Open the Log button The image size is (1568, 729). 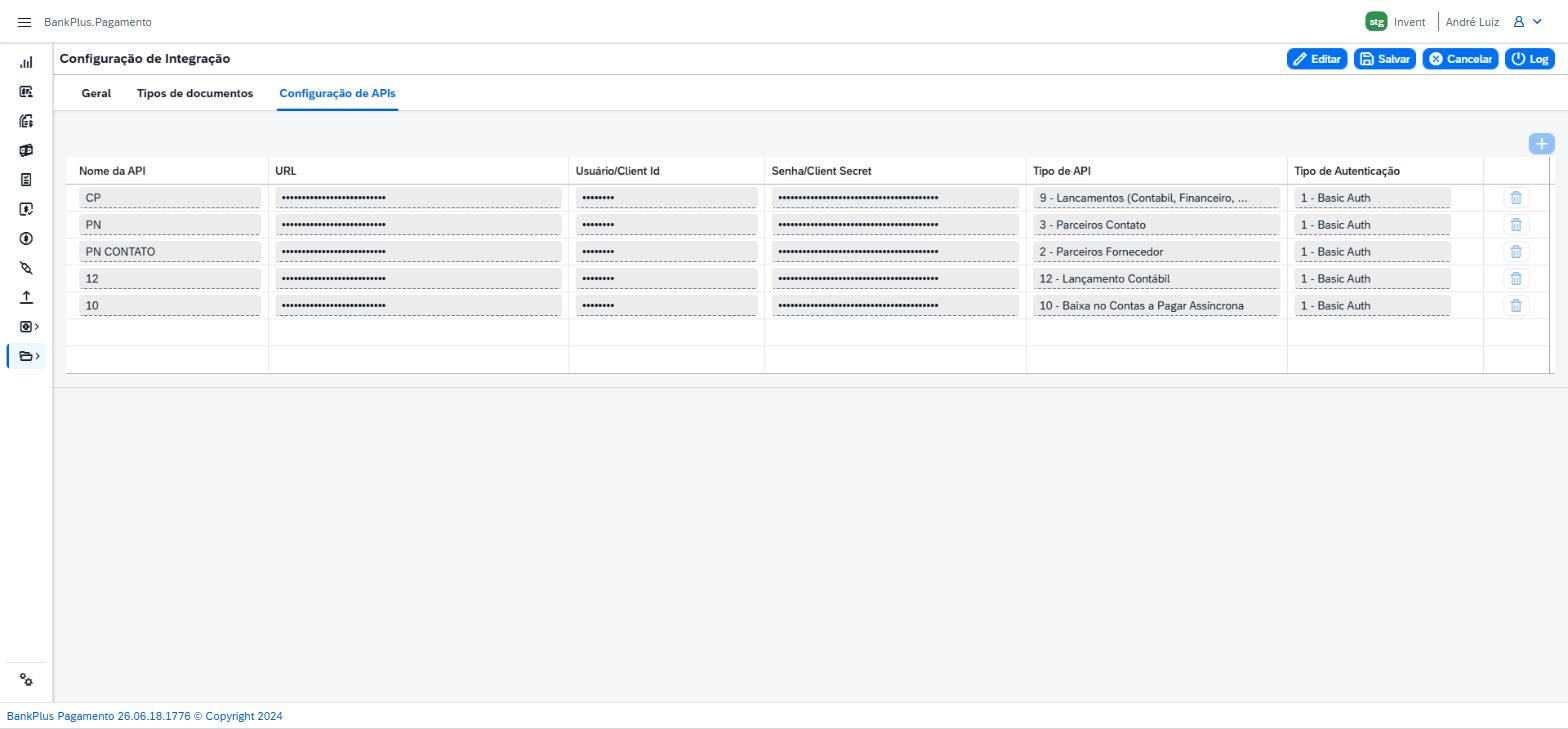point(1530,59)
